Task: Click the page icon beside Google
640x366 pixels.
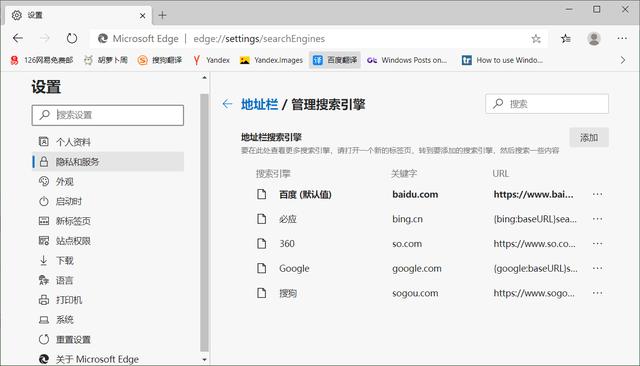Action: (x=262, y=268)
